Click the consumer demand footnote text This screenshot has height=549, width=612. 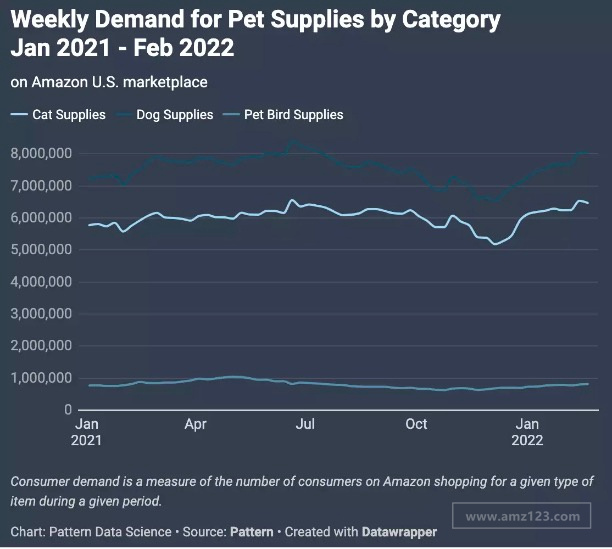300,490
